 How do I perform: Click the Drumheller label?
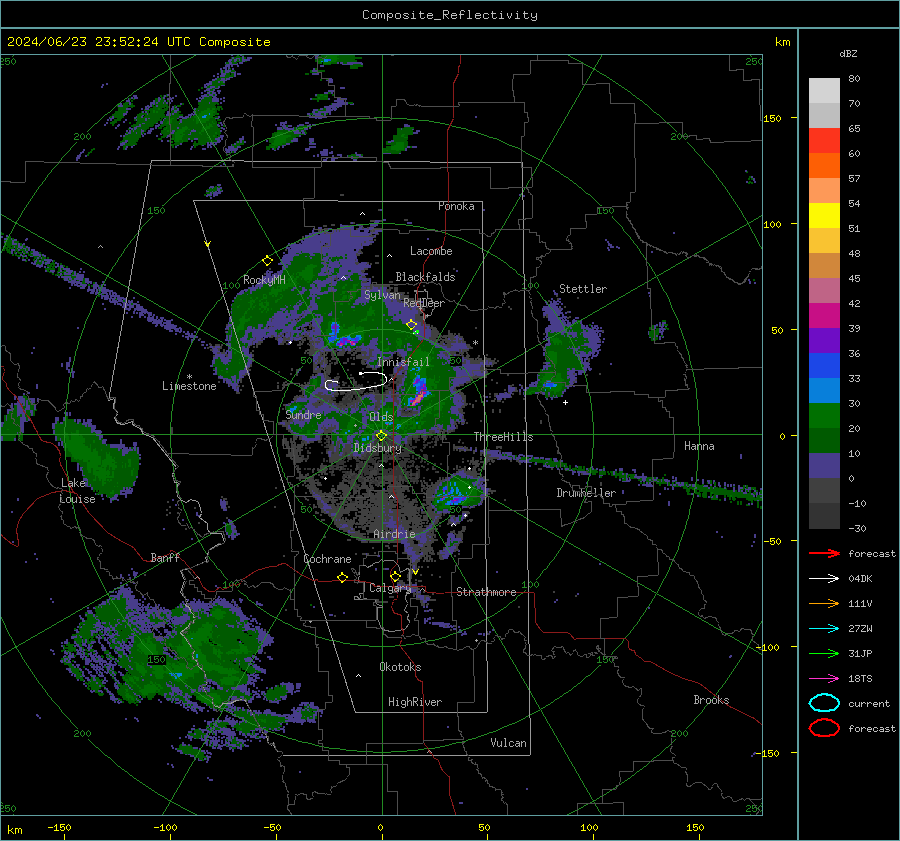click(x=586, y=493)
